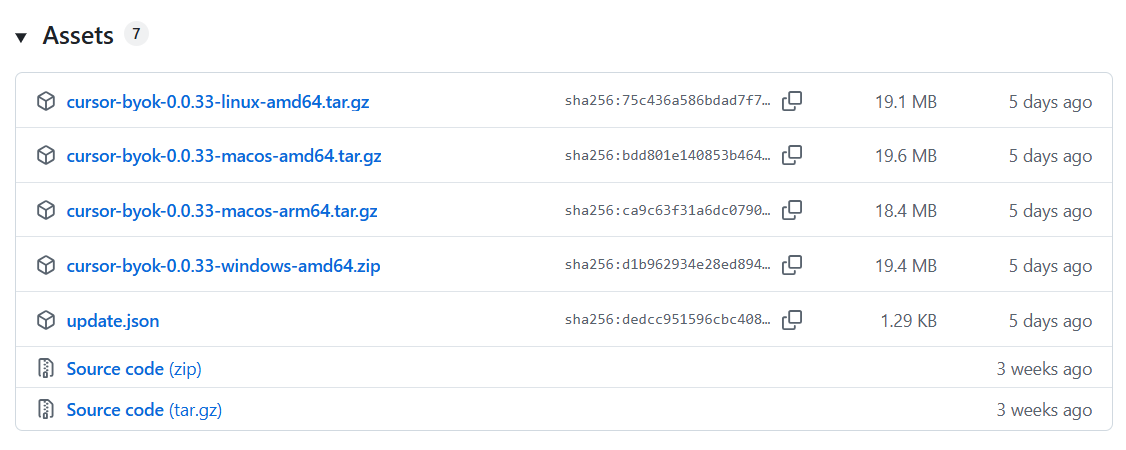Click package icon beside linux-amd64 asset
1126x450 pixels.
pos(46,102)
